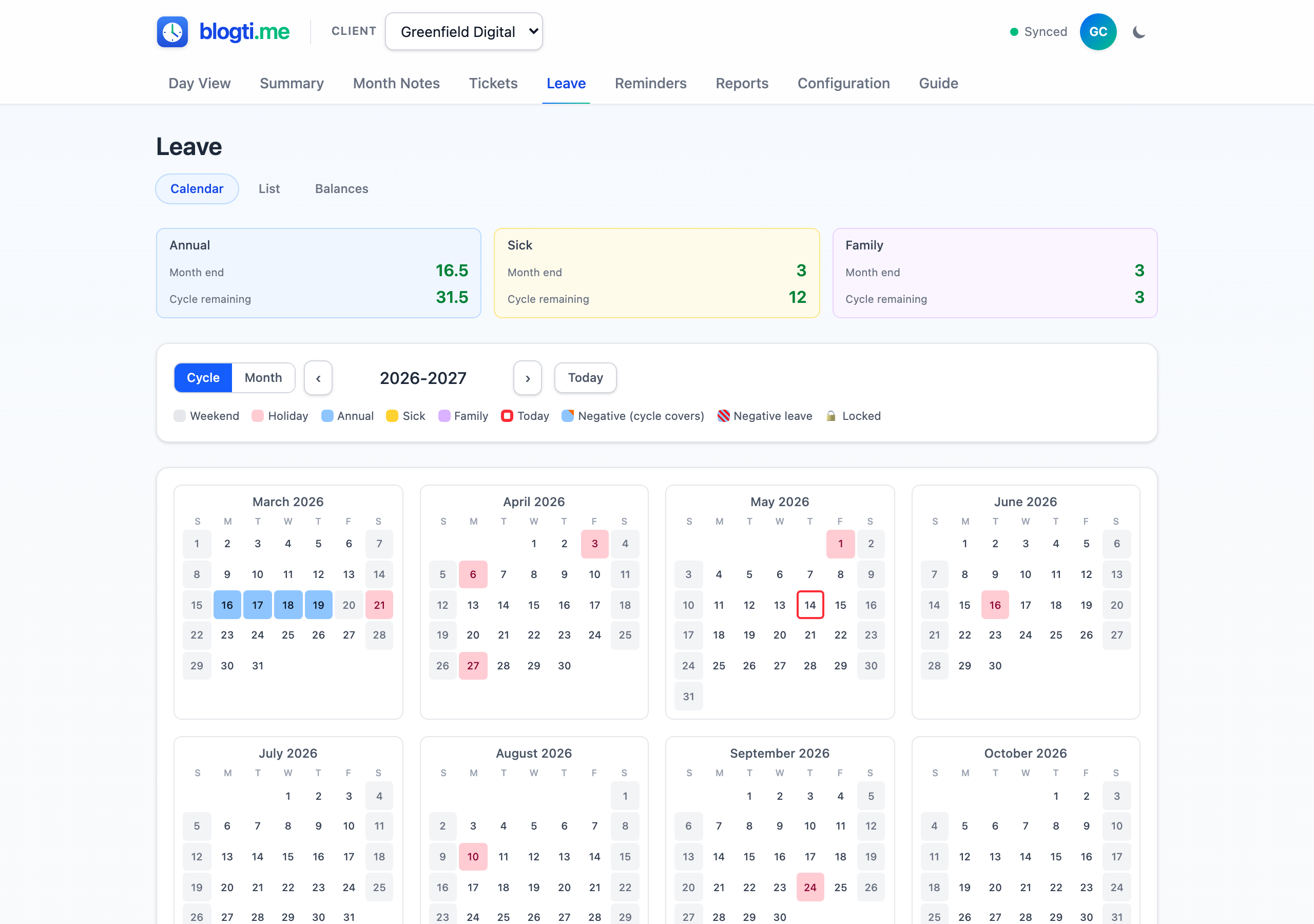Image resolution: width=1314 pixels, height=924 pixels.
Task: Open the GC user avatar
Action: pos(1098,32)
